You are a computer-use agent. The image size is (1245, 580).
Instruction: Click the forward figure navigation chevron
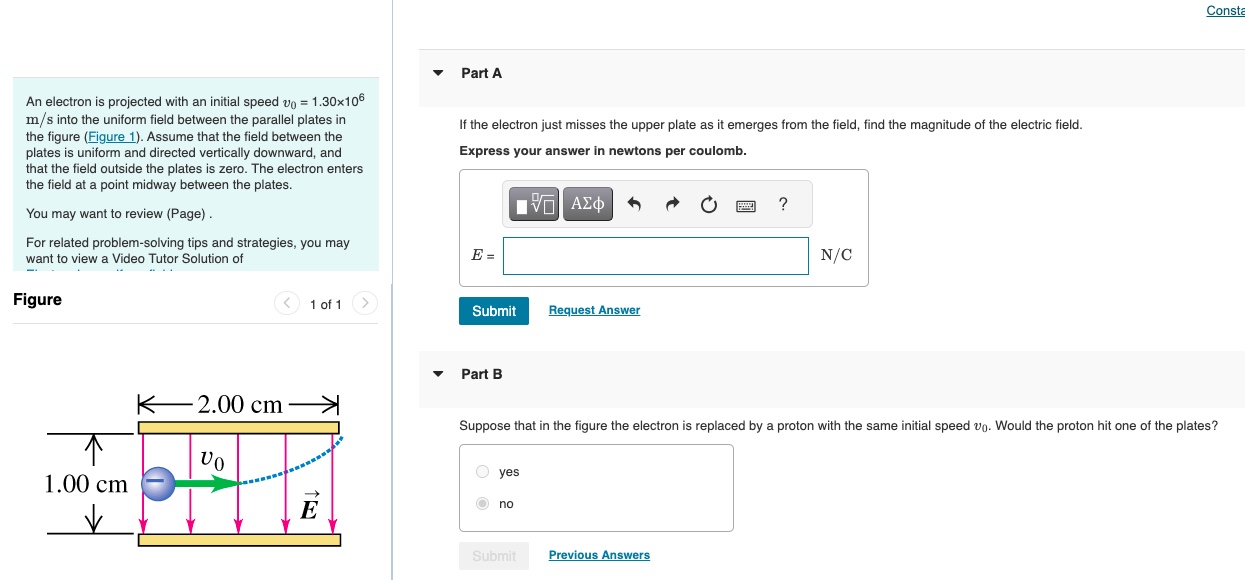point(364,304)
